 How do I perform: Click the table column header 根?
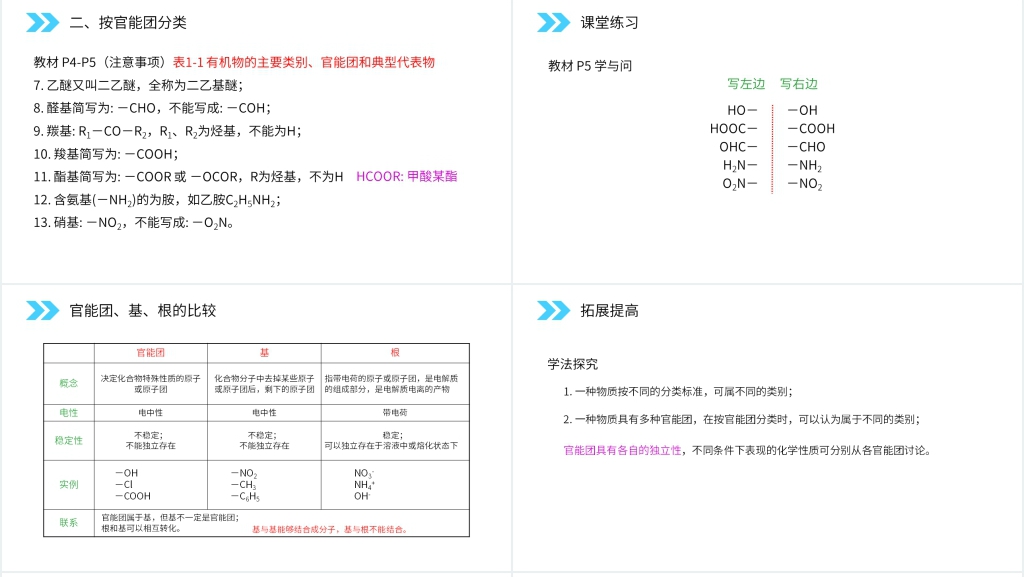click(395, 352)
